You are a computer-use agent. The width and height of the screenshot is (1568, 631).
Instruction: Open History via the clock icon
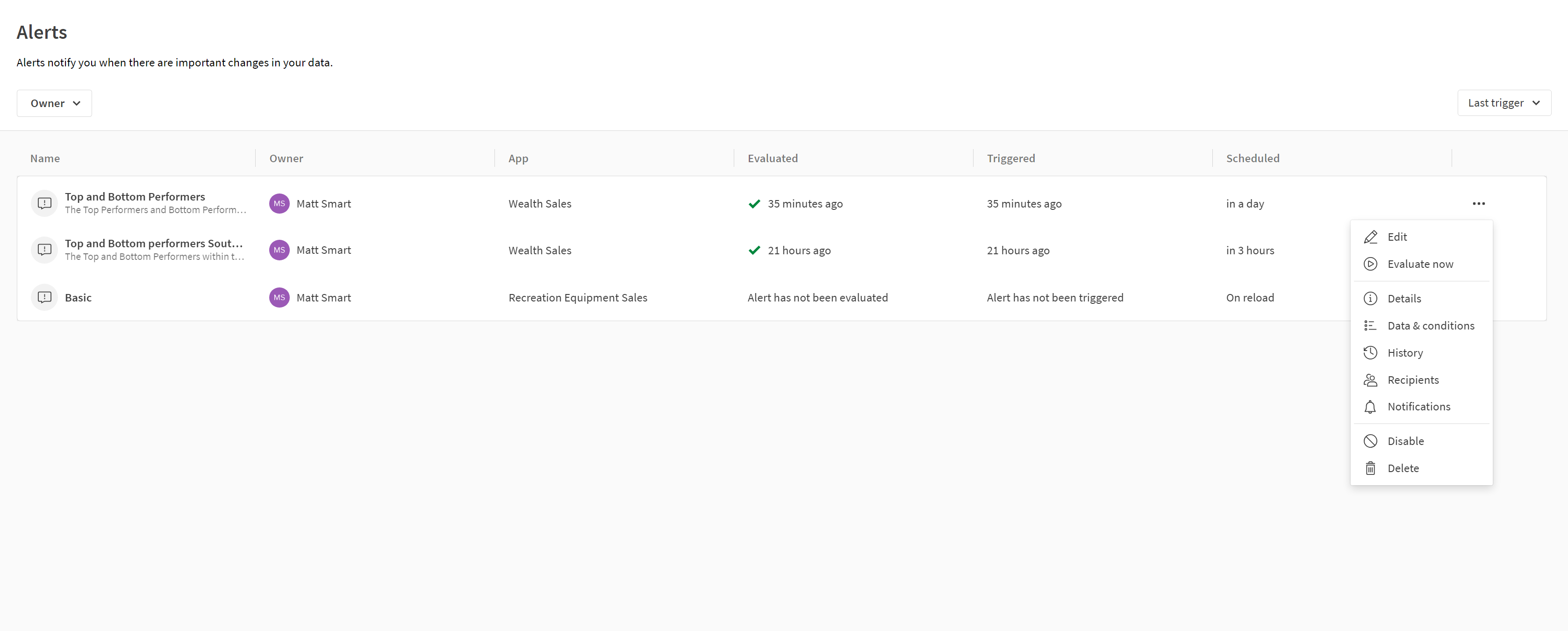tap(1370, 352)
